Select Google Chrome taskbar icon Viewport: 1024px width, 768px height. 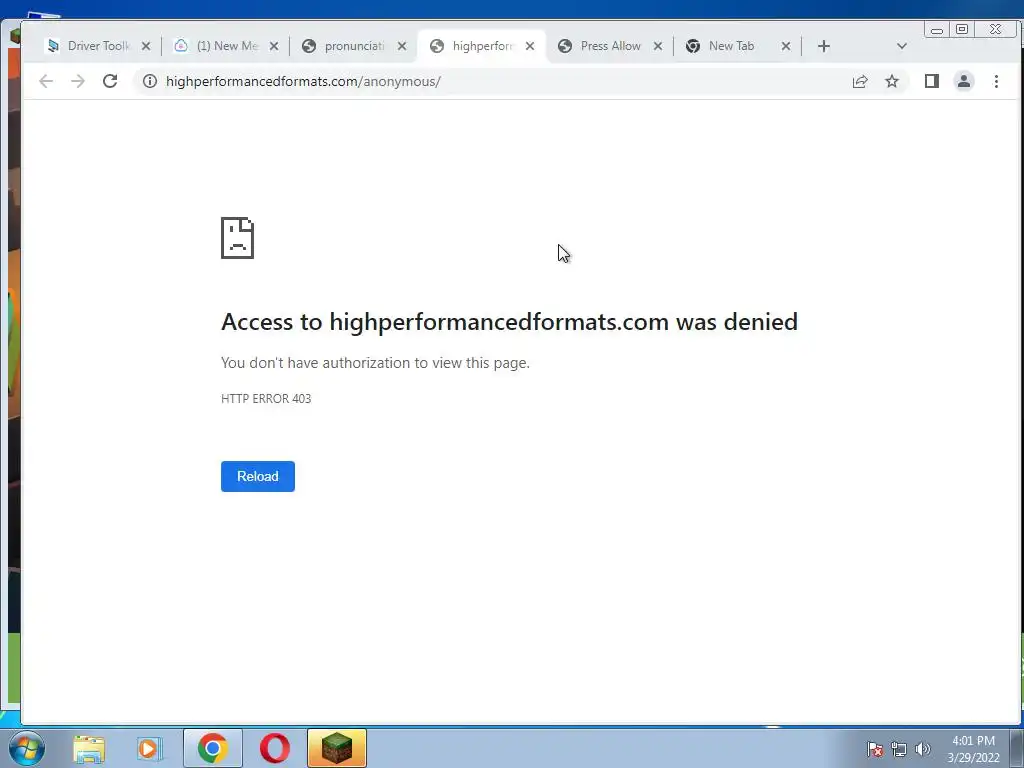212,748
